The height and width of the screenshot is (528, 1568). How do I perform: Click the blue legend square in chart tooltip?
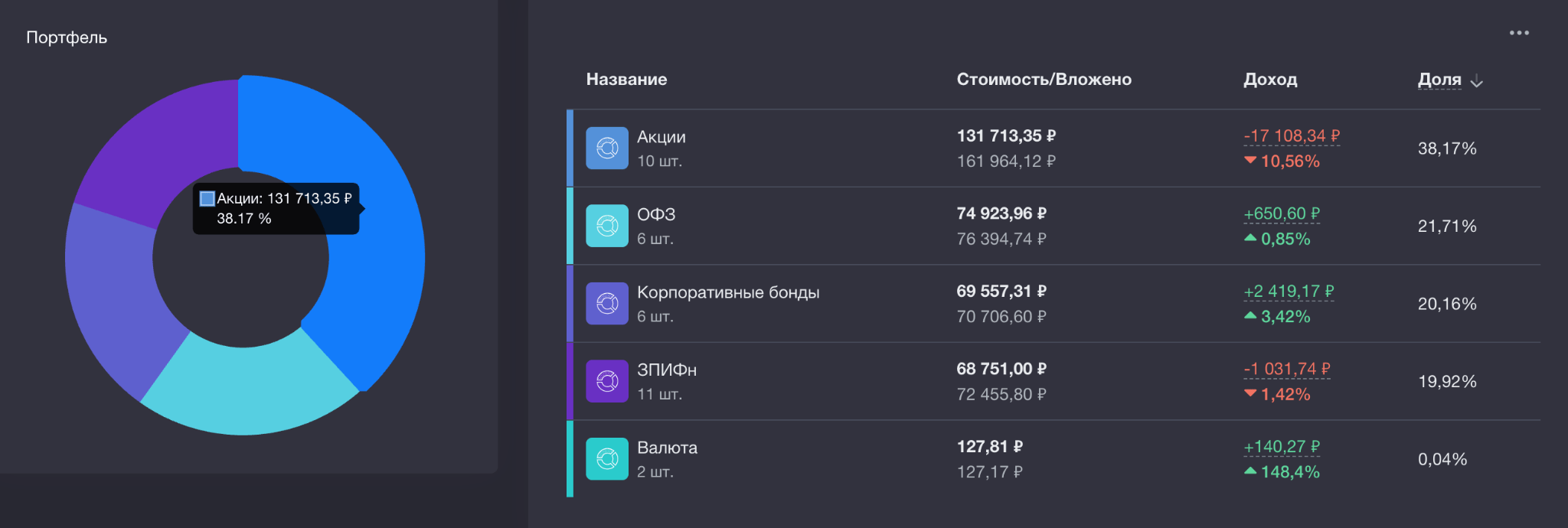(207, 199)
